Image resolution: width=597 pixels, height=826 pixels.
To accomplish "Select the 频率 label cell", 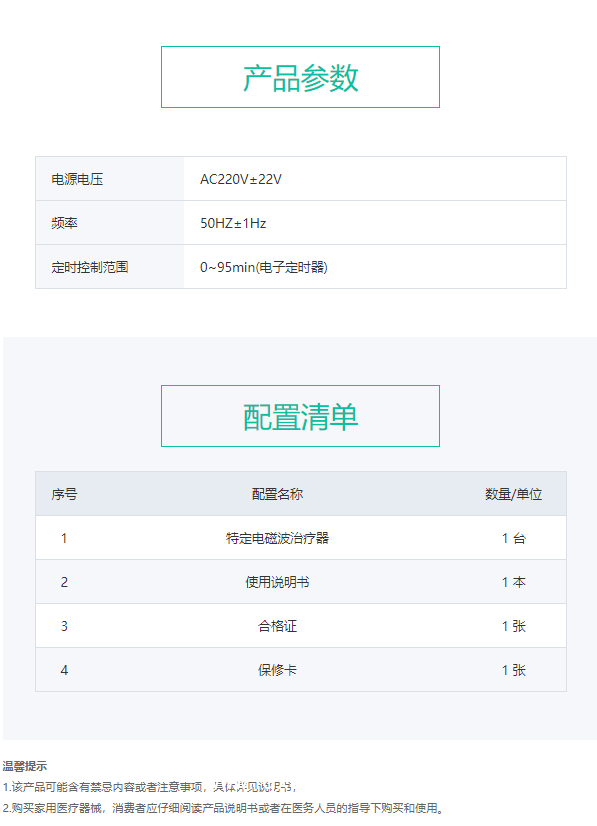I will tap(110, 223).
